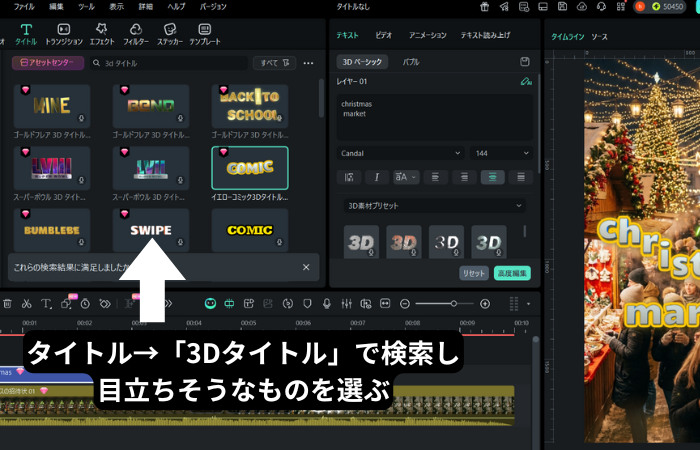Screen dimensions: 700x450
Task: Open the Candal font dropdown
Action: (x=400, y=153)
